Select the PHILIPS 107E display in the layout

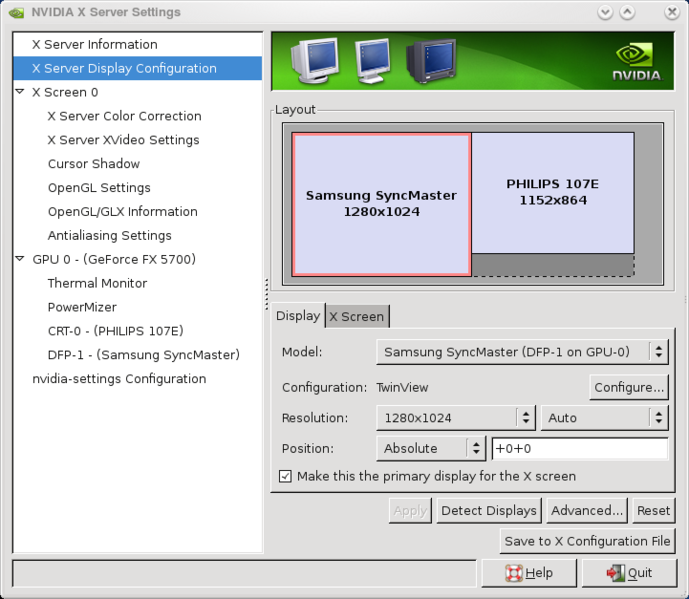tap(552, 192)
